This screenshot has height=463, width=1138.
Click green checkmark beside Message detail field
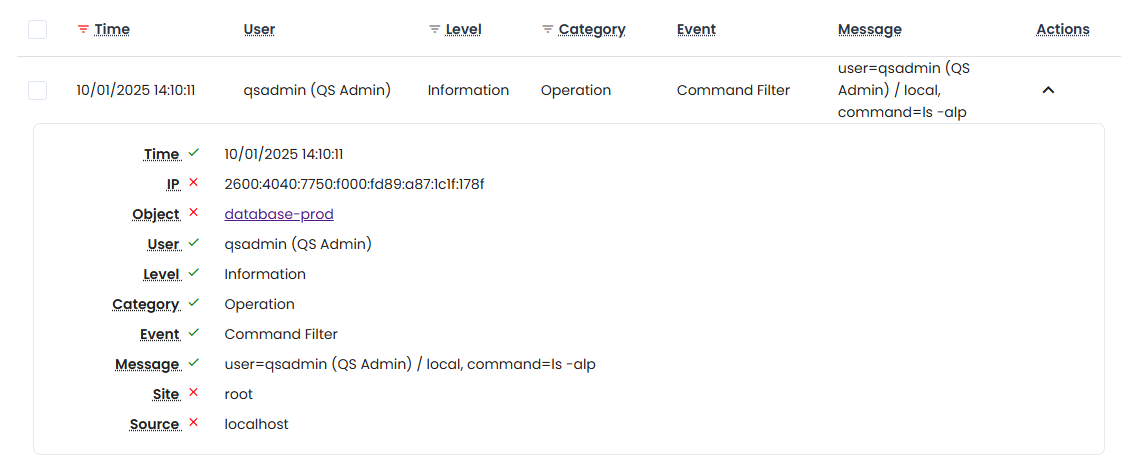(x=194, y=363)
